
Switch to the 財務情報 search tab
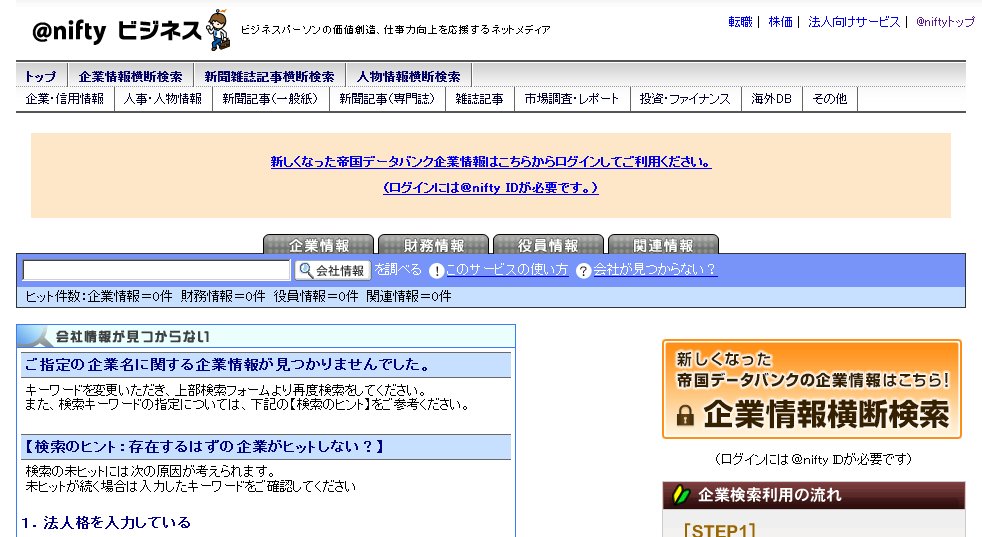tap(433, 244)
